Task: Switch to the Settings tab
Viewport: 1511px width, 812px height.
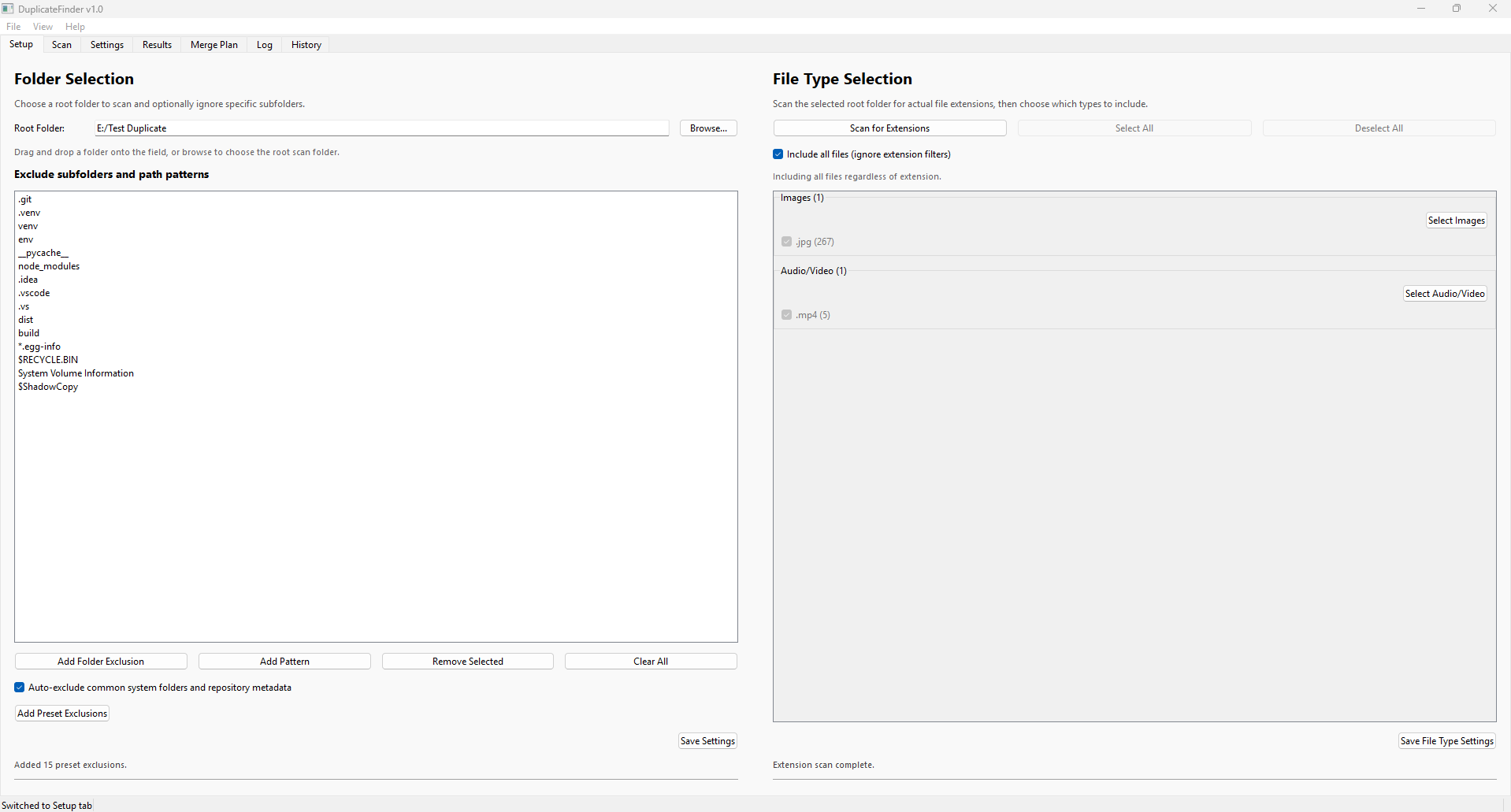Action: point(107,45)
